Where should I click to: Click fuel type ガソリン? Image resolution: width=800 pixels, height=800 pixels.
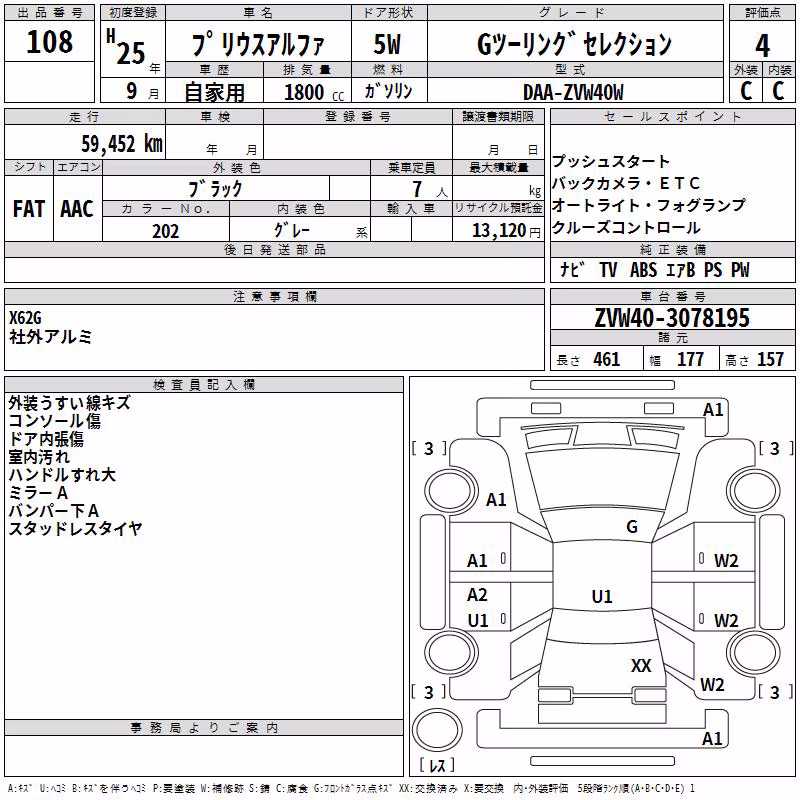pyautogui.click(x=388, y=91)
